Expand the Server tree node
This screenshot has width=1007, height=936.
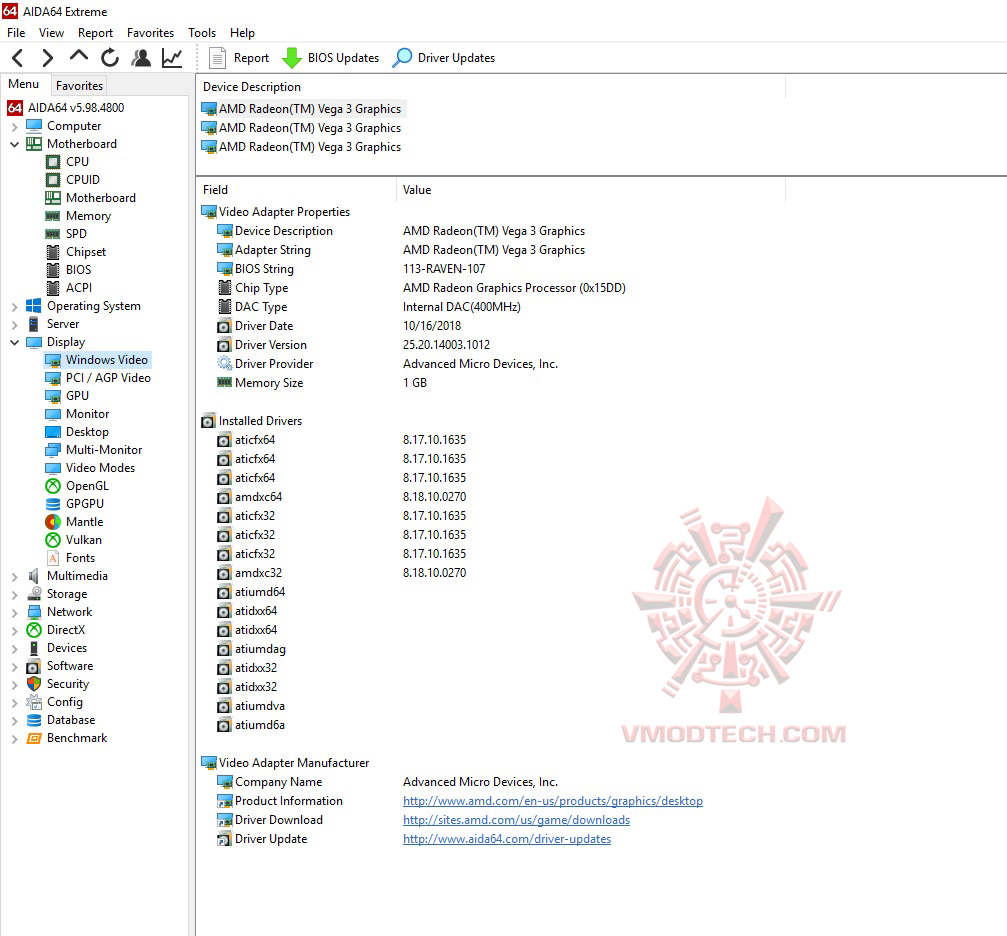15,324
